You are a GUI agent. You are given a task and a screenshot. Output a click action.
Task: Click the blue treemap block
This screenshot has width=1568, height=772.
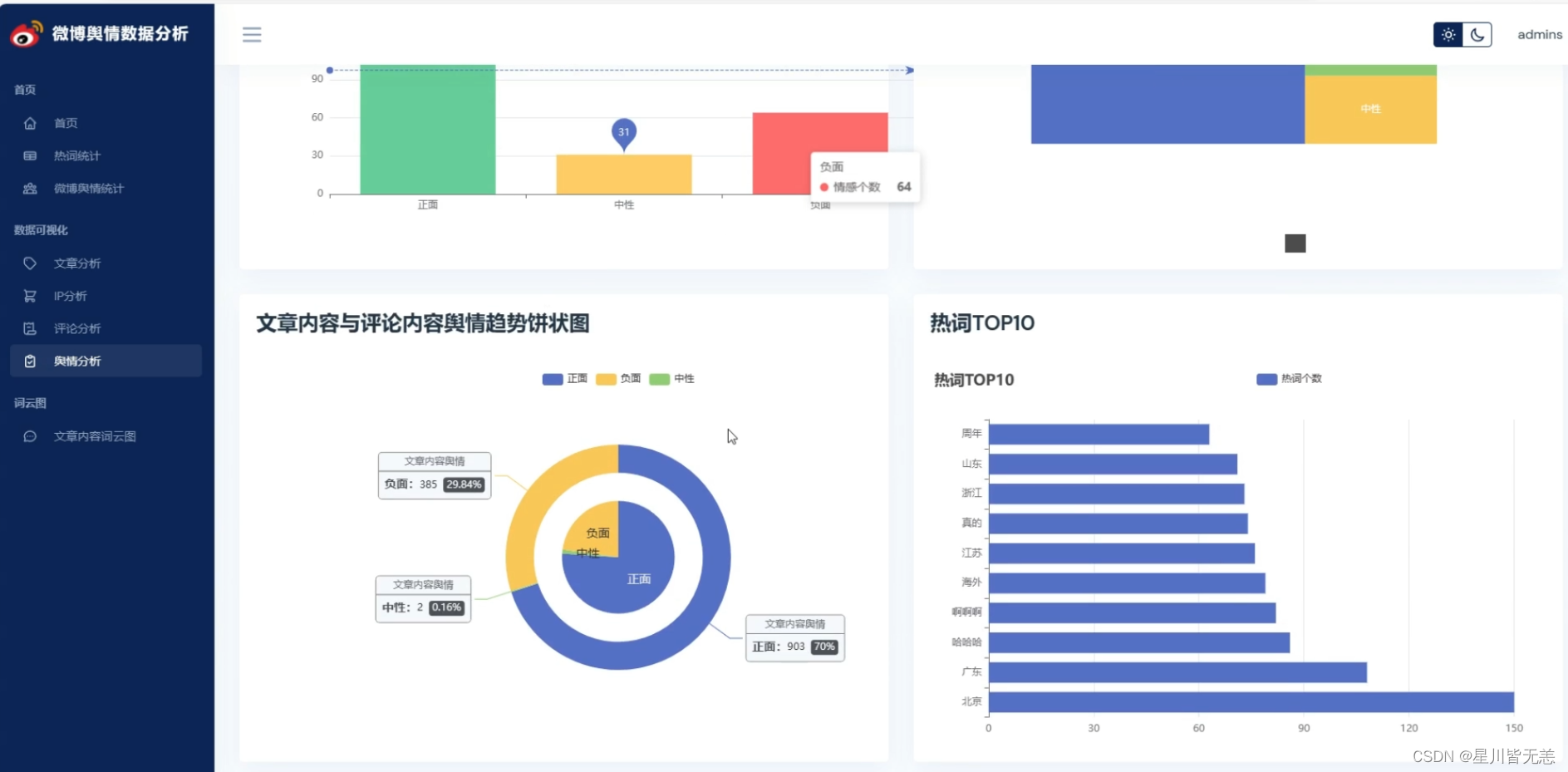[1168, 104]
